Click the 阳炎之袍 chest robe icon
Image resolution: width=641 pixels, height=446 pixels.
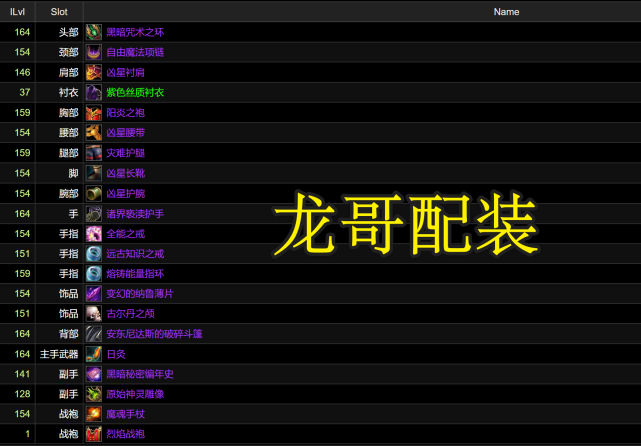click(93, 112)
